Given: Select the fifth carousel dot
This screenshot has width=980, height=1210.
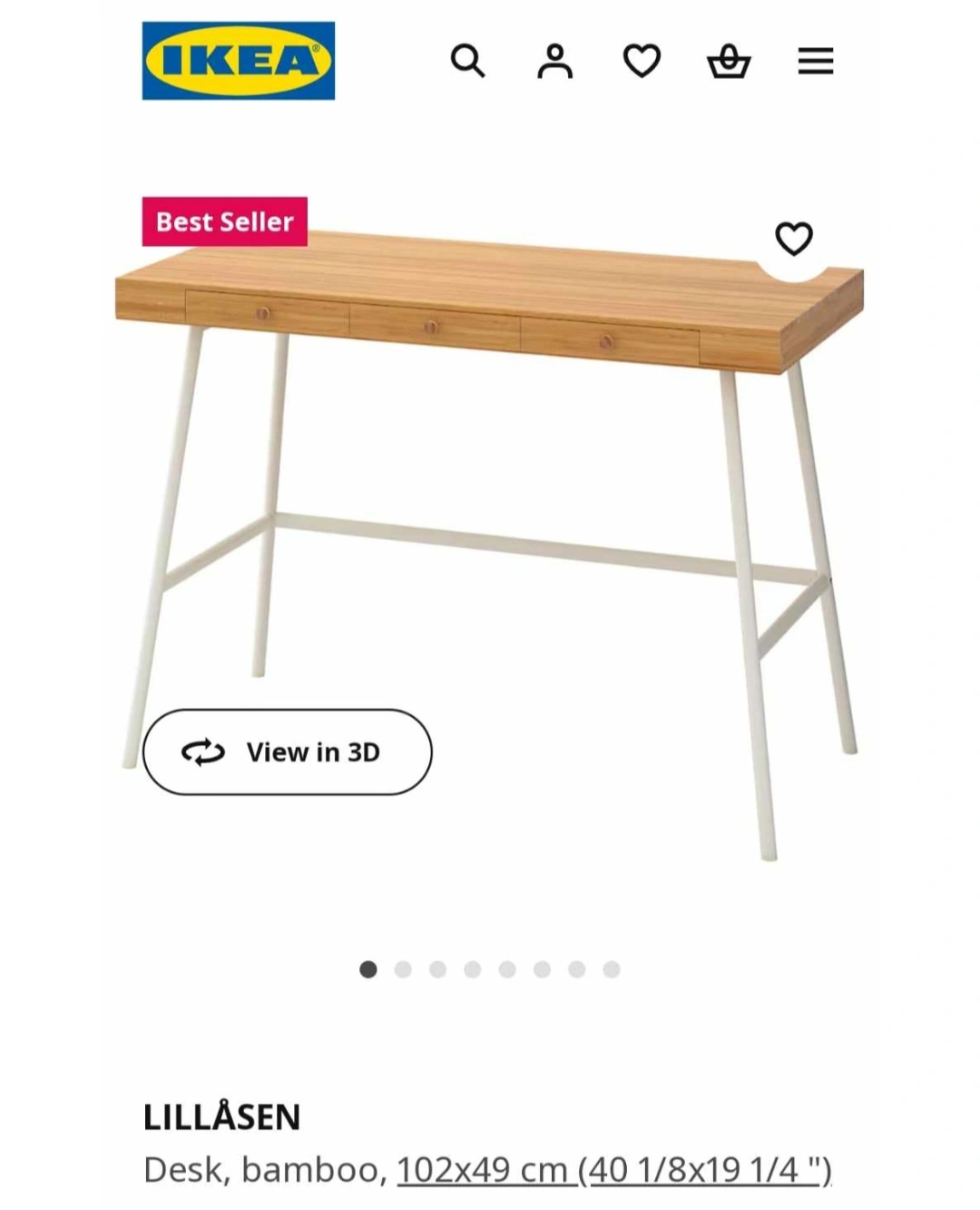Looking at the screenshot, I should 507,969.
